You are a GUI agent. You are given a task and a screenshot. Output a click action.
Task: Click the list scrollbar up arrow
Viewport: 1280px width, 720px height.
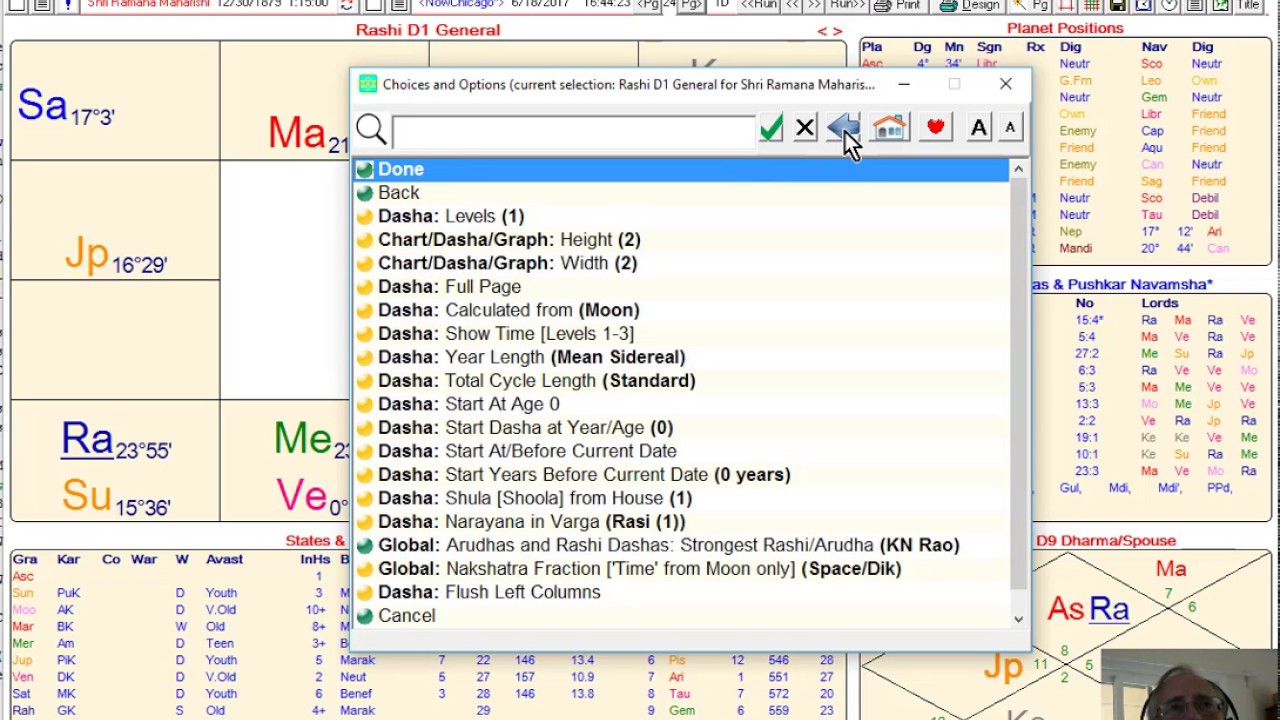tap(1018, 169)
